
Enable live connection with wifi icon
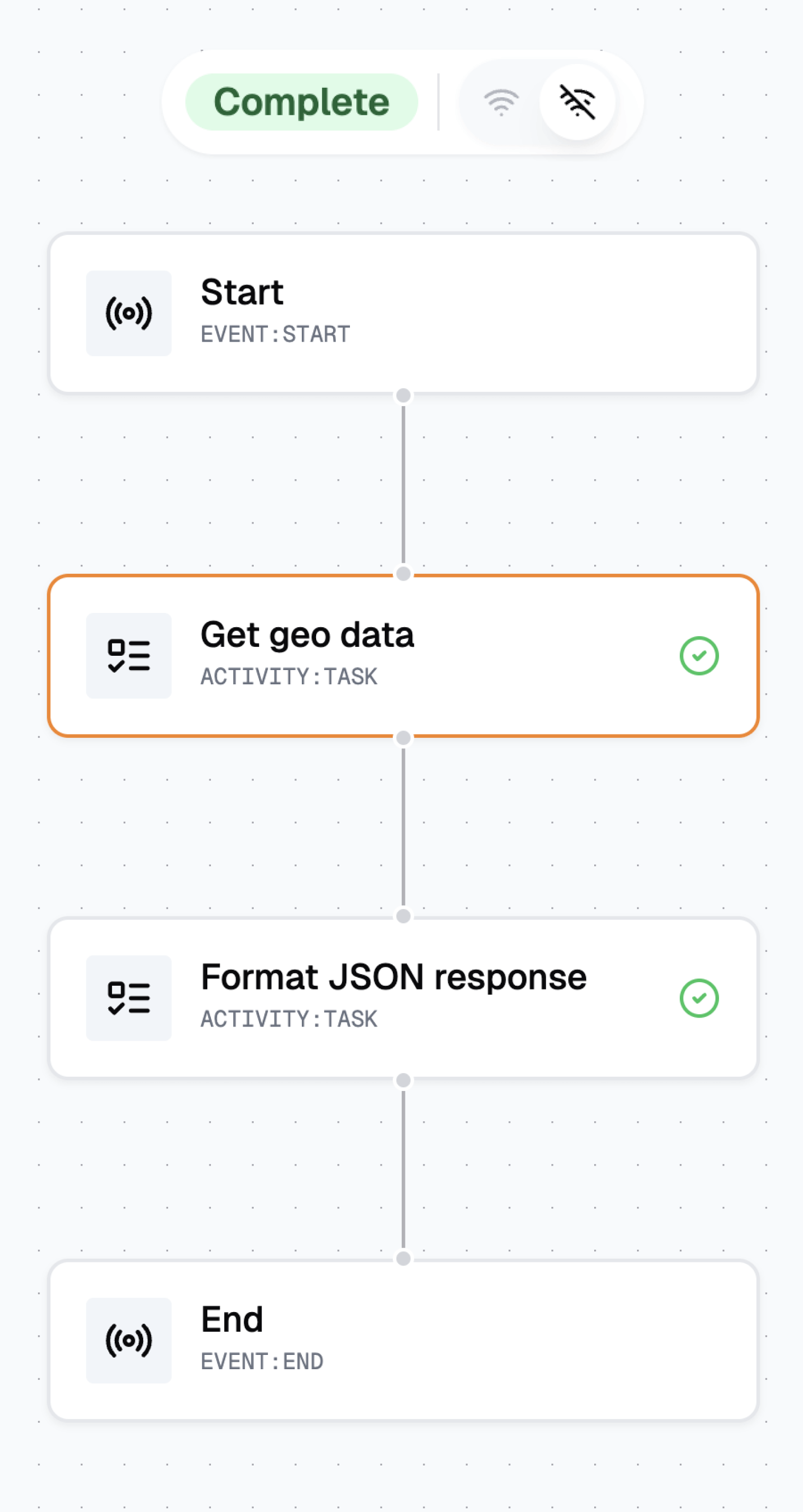(500, 102)
